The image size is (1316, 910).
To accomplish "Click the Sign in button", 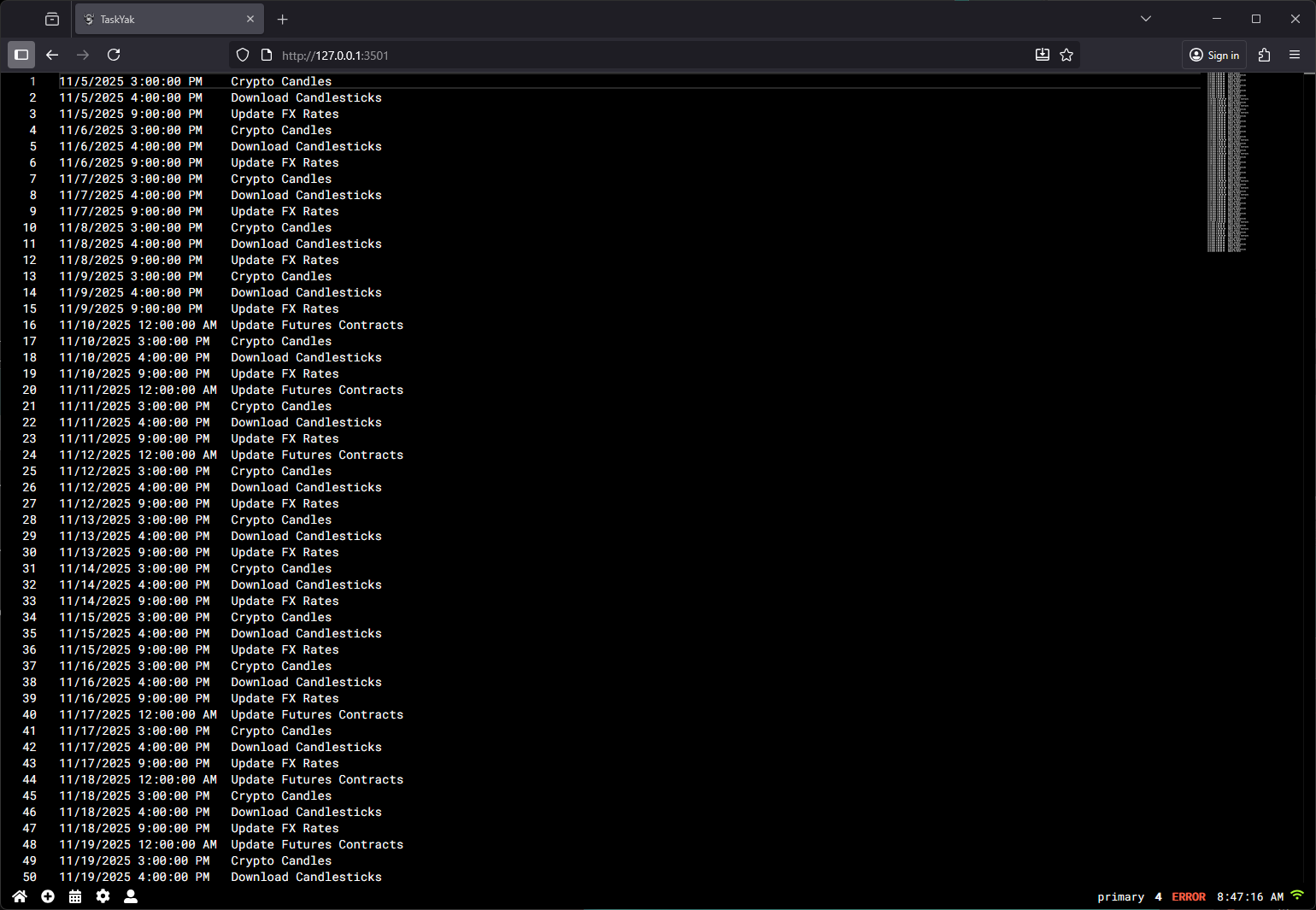I will pos(1214,55).
